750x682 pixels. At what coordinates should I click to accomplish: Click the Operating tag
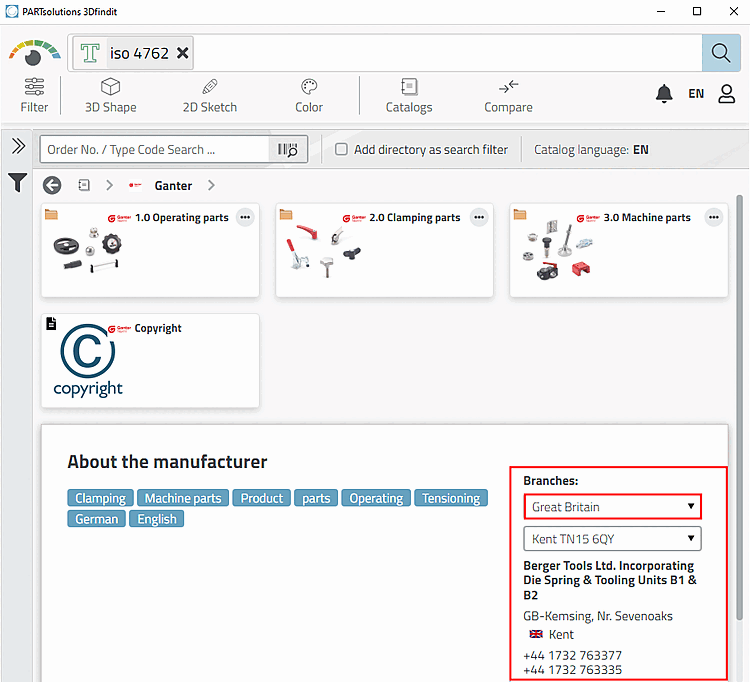(376, 498)
